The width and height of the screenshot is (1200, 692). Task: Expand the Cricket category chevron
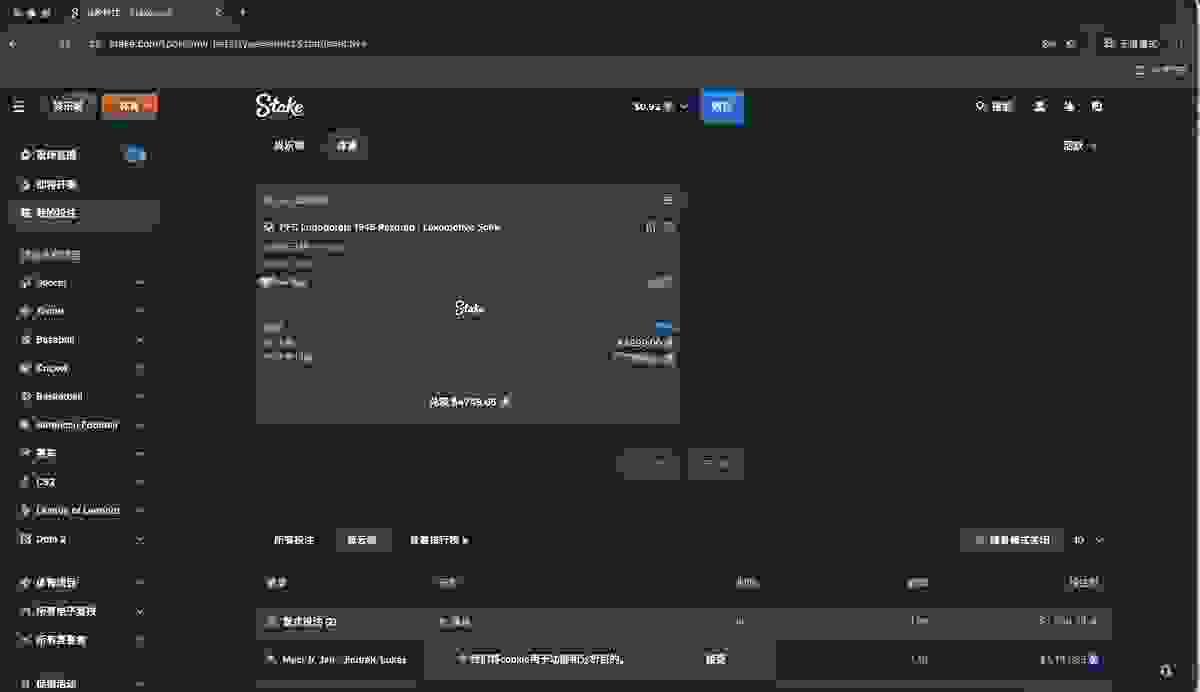click(140, 368)
